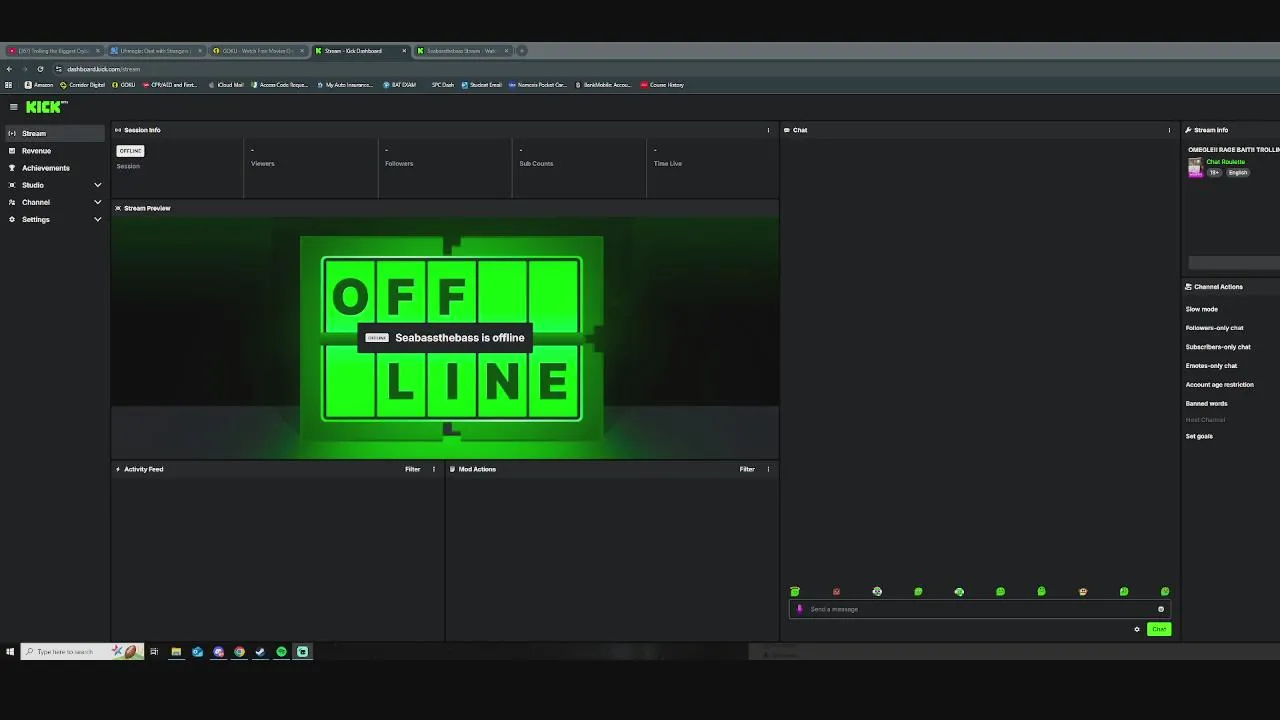Viewport: 1280px width, 720px height.
Task: Open Spotify from the taskbar
Action: 281,652
